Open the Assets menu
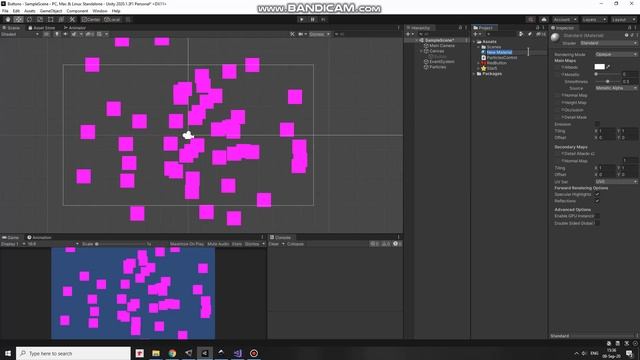This screenshot has width=640, height=360. pyautogui.click(x=30, y=11)
